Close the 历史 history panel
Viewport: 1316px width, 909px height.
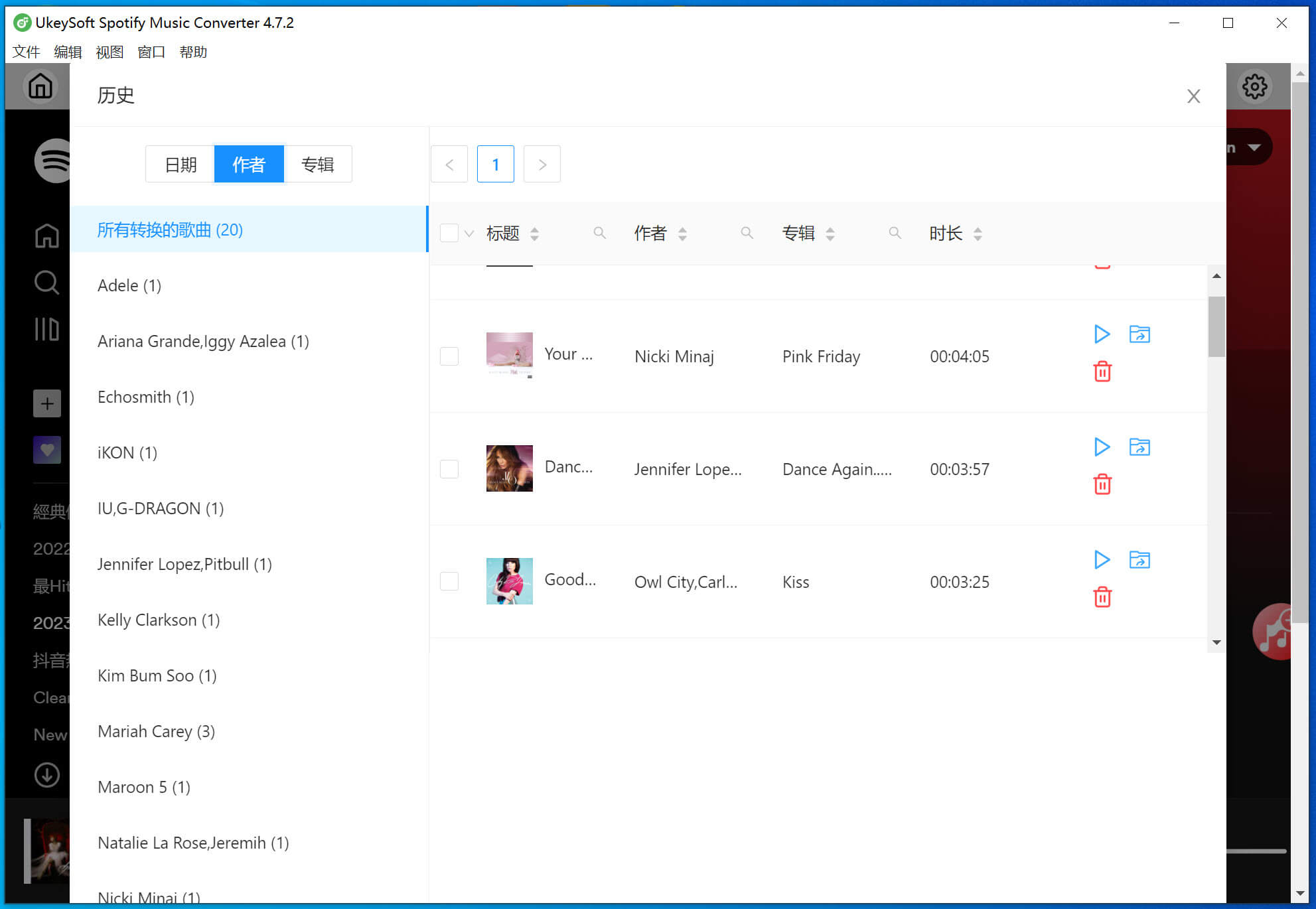1193,96
